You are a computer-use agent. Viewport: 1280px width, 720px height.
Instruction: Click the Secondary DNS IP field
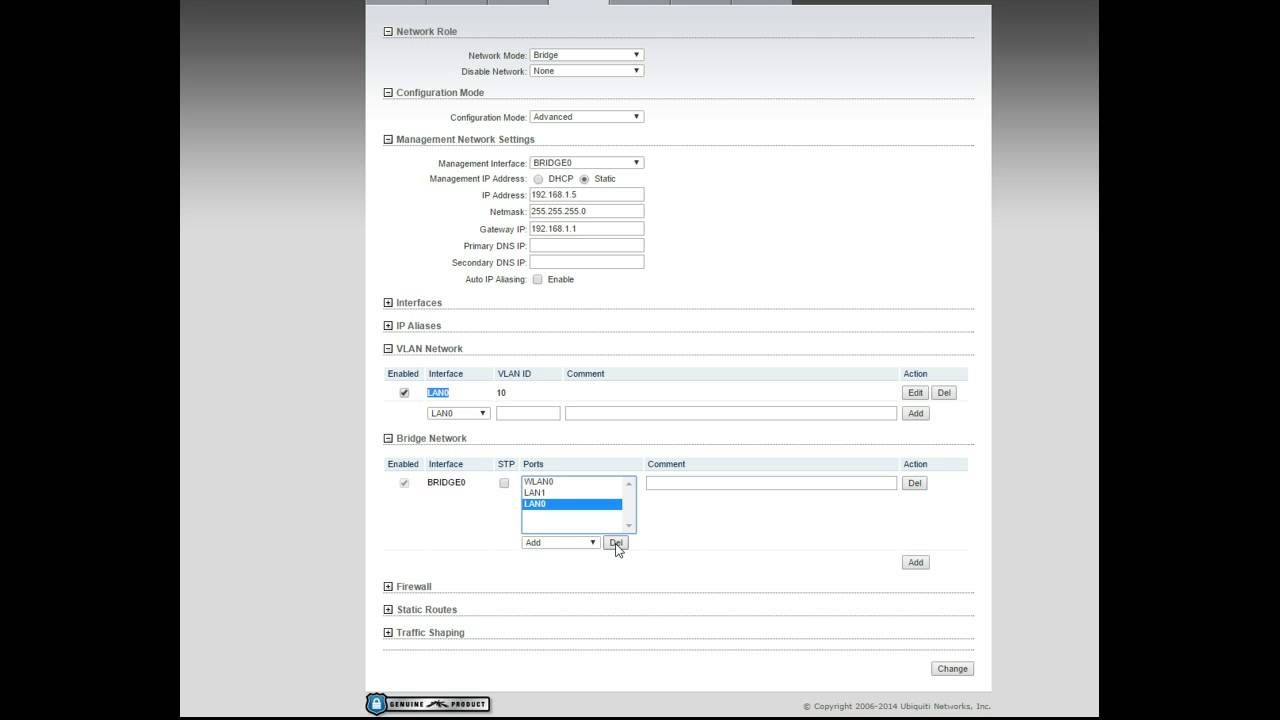(587, 262)
